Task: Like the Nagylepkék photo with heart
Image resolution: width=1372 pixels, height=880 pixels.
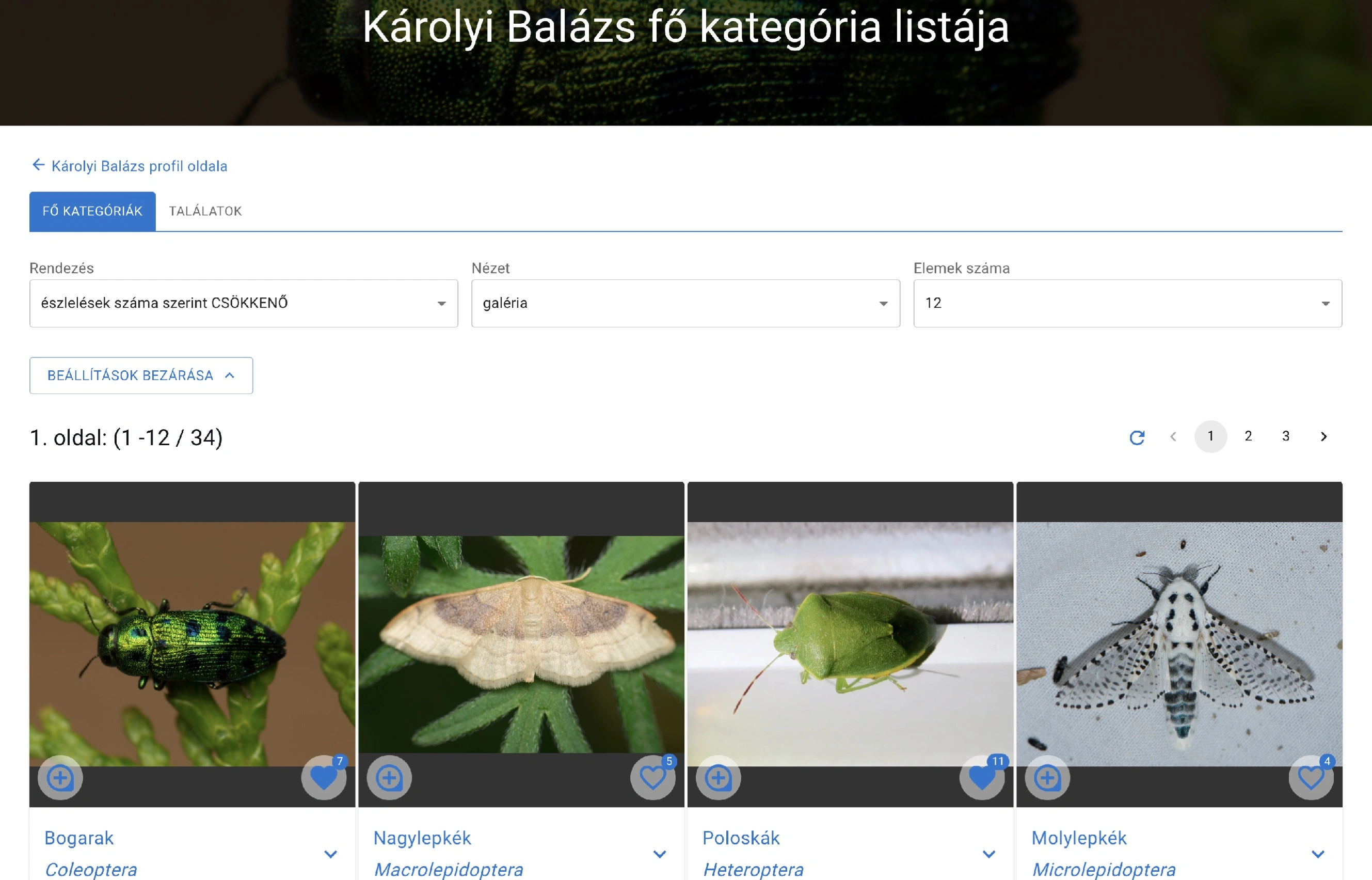Action: (x=652, y=778)
